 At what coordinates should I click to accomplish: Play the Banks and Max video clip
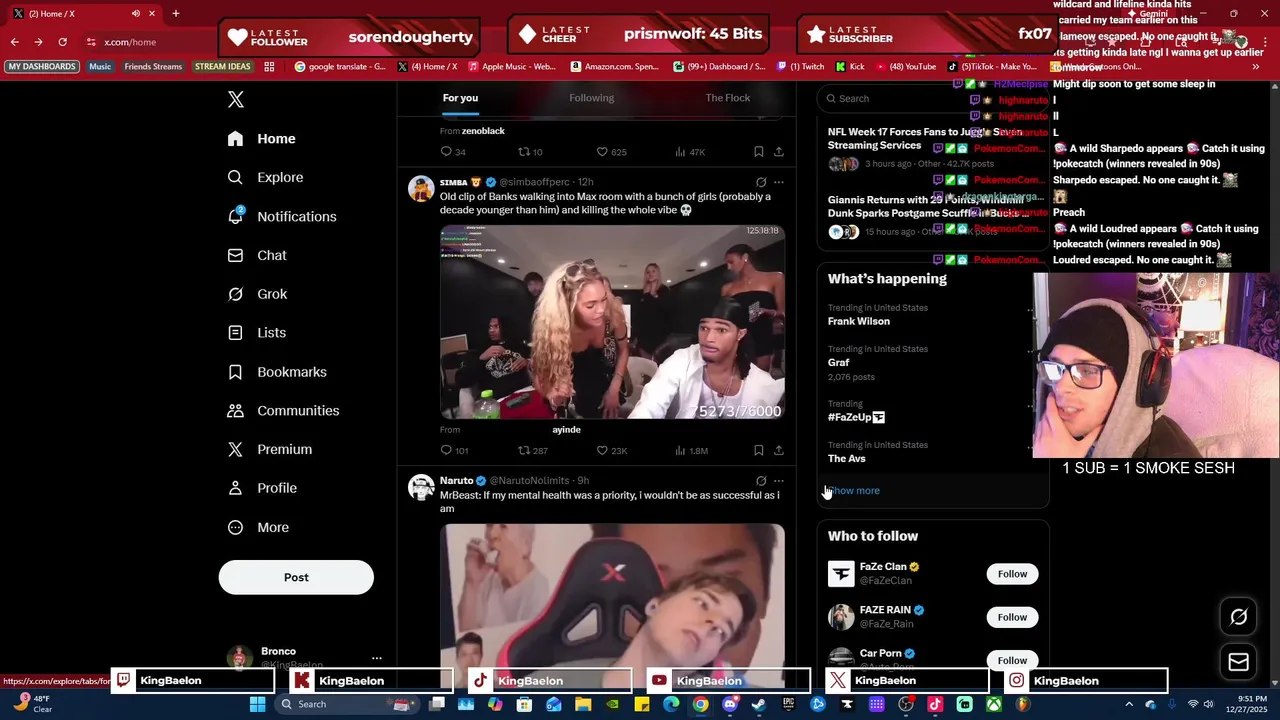612,322
